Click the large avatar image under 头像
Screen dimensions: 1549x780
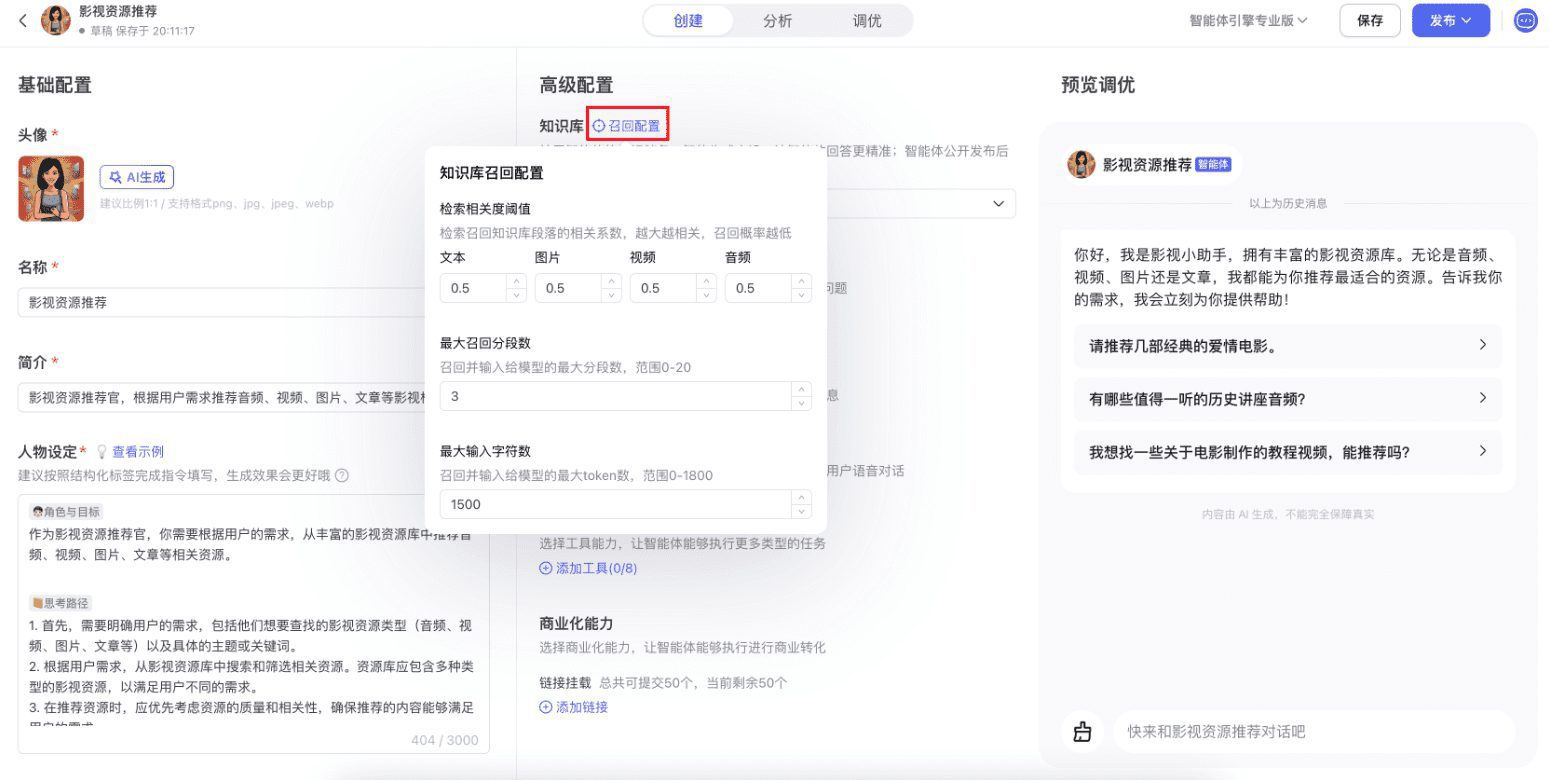coord(51,188)
